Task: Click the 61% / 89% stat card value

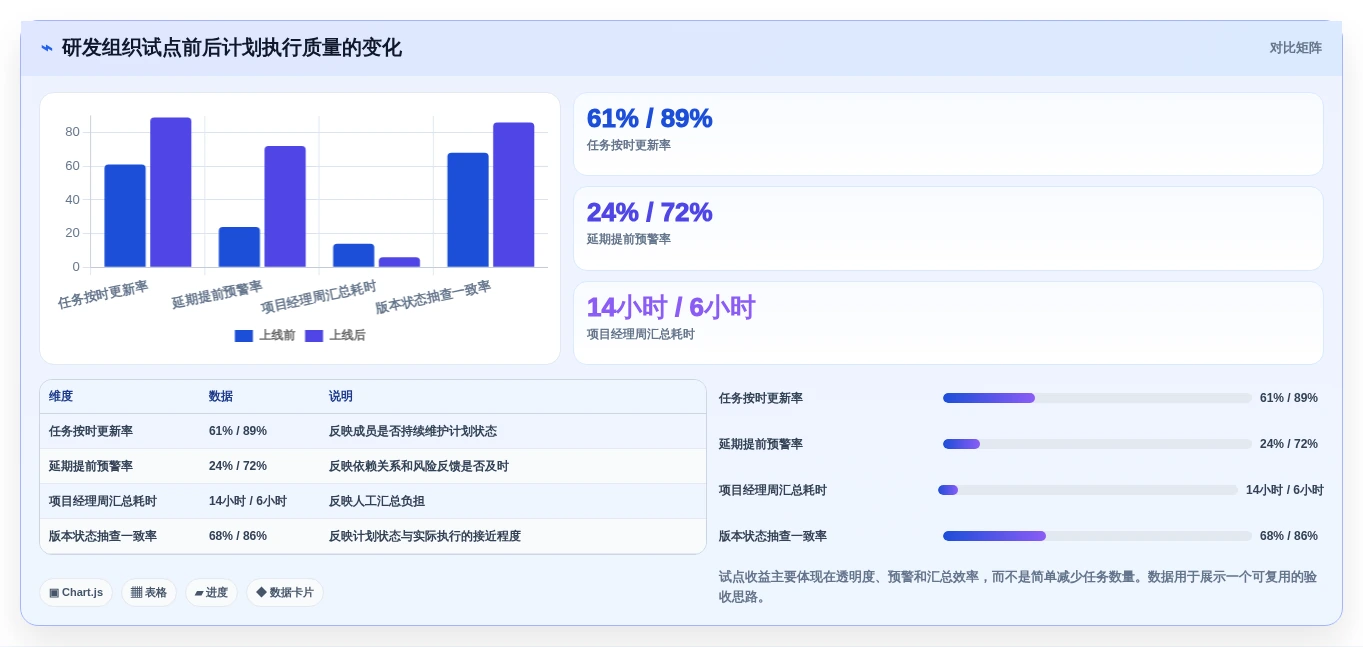Action: (x=649, y=118)
